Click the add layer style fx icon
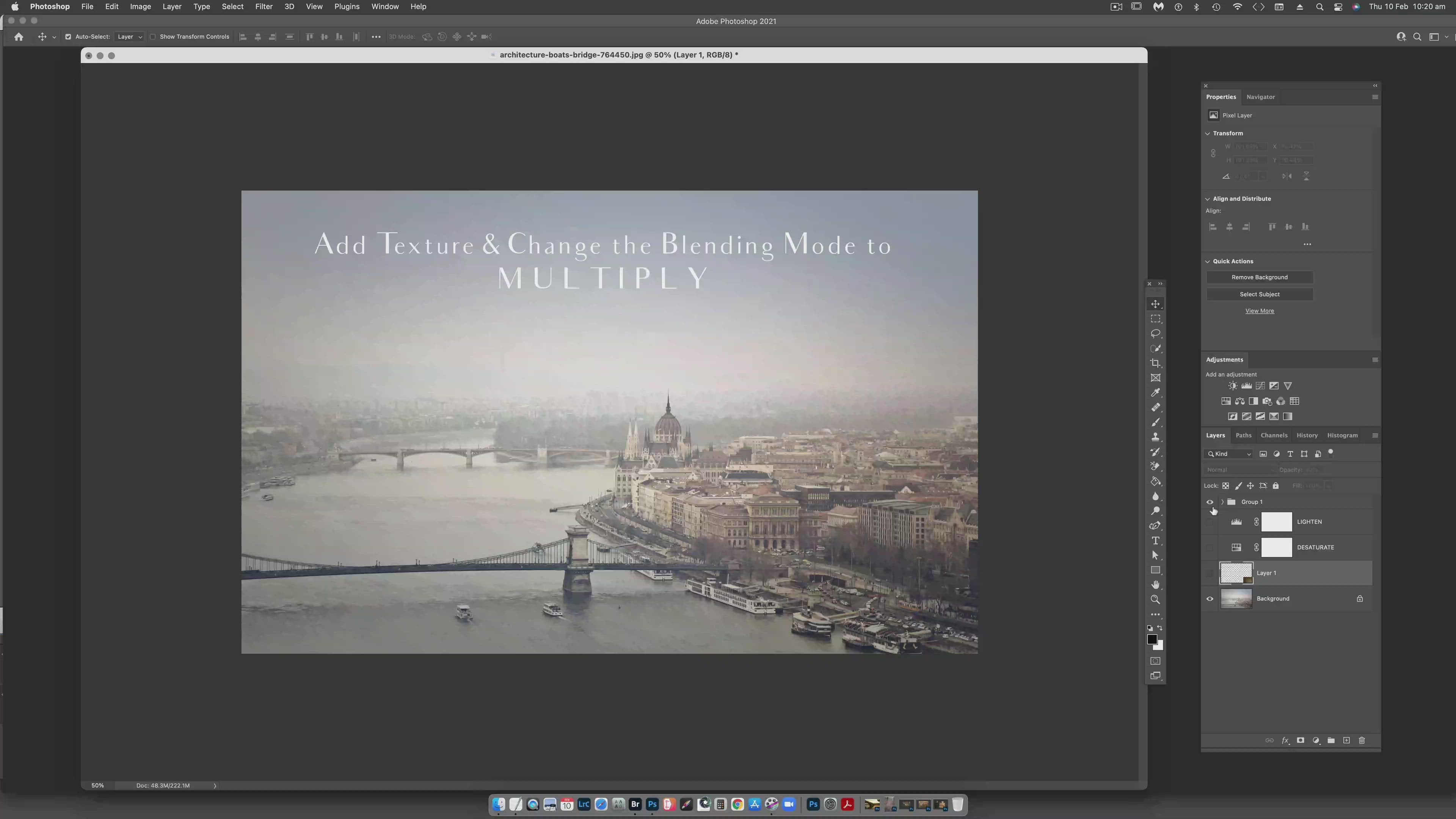 pos(1285,741)
